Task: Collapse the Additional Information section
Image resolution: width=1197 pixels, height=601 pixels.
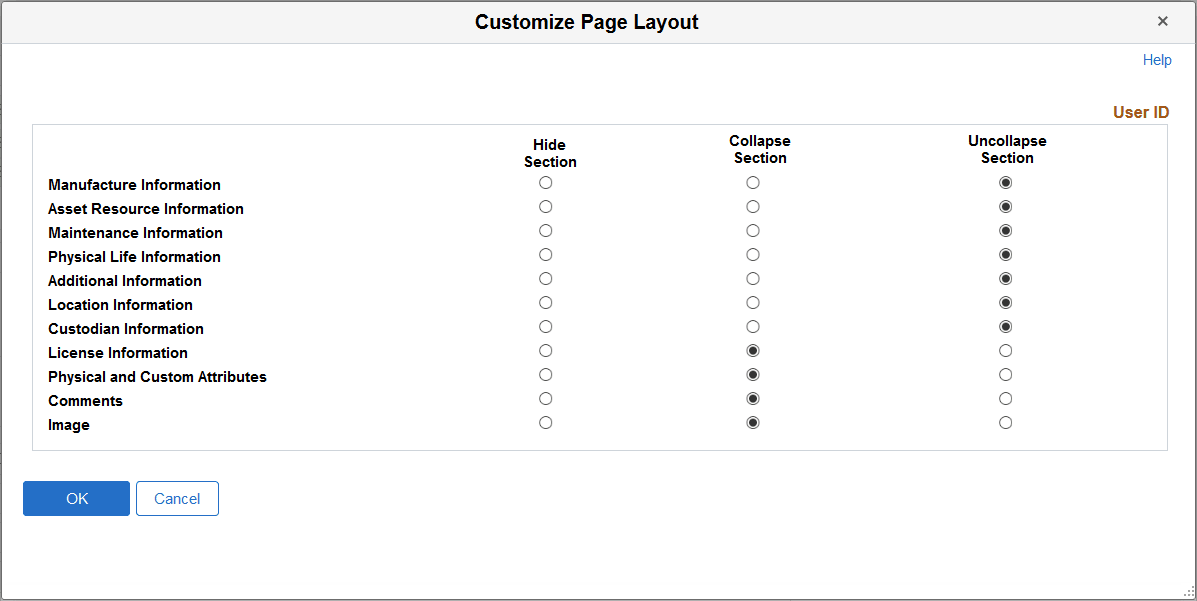Action: pos(753,278)
